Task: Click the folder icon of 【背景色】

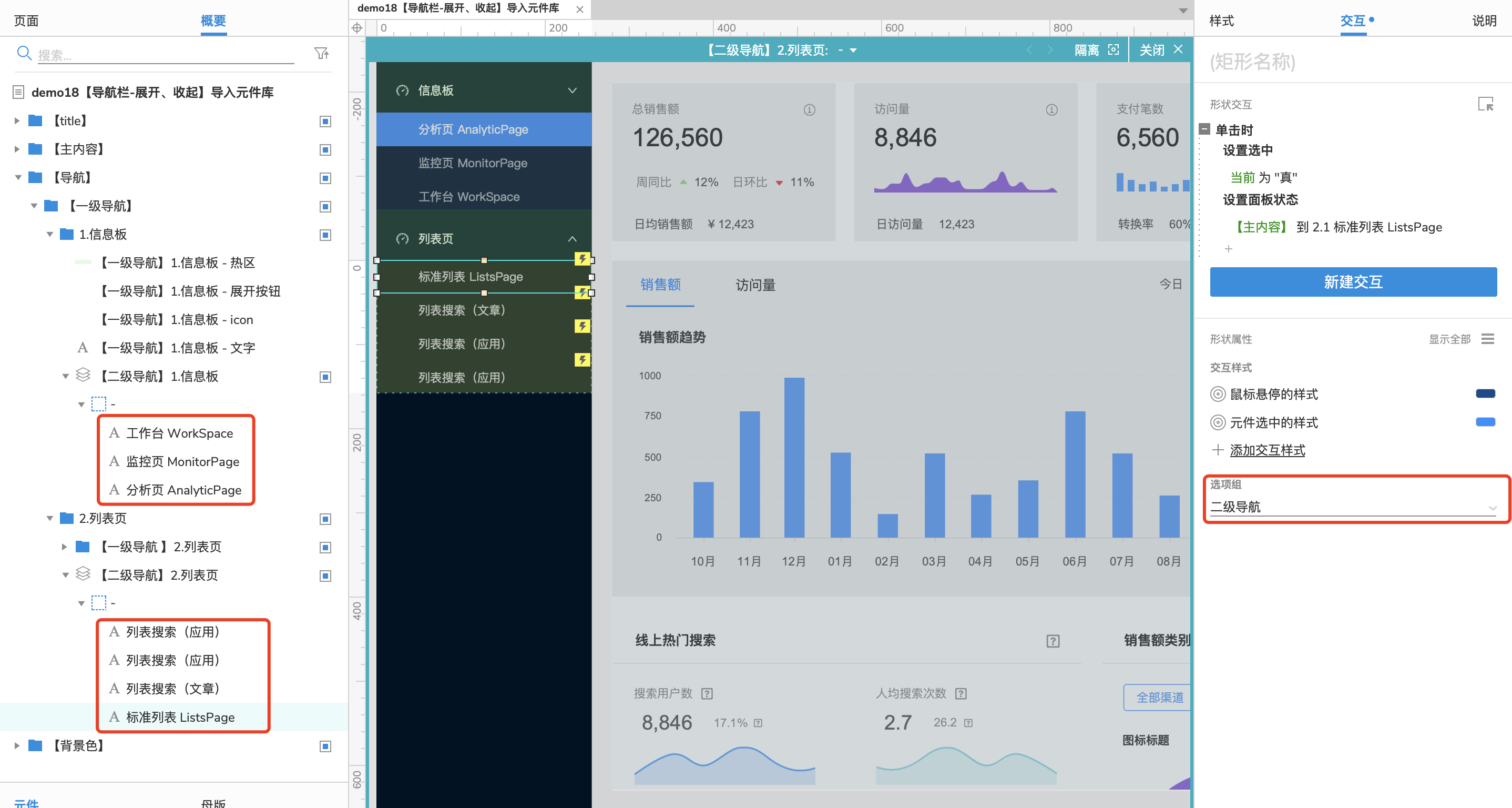Action: [x=36, y=745]
